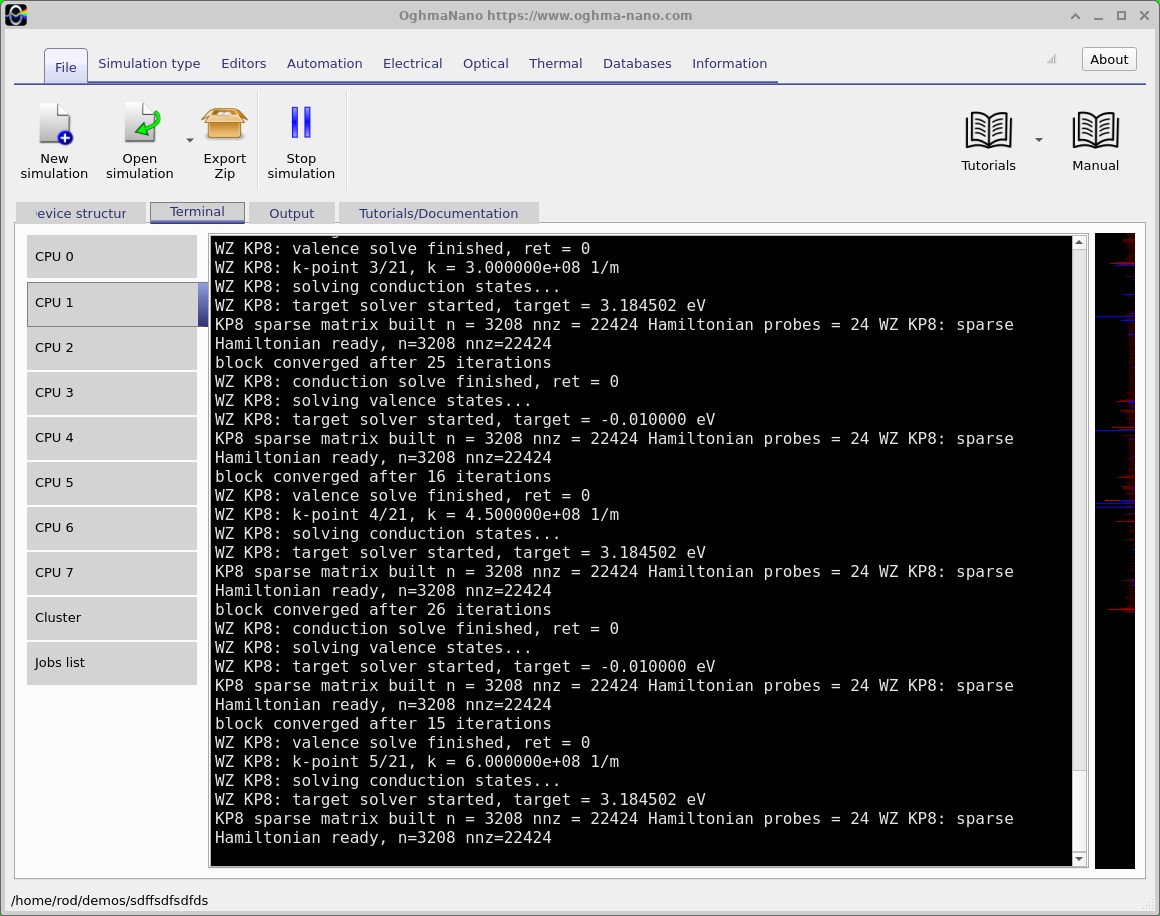Viewport: 1160px width, 916px height.
Task: Select the CPU 1 terminal
Action: [x=117, y=303]
